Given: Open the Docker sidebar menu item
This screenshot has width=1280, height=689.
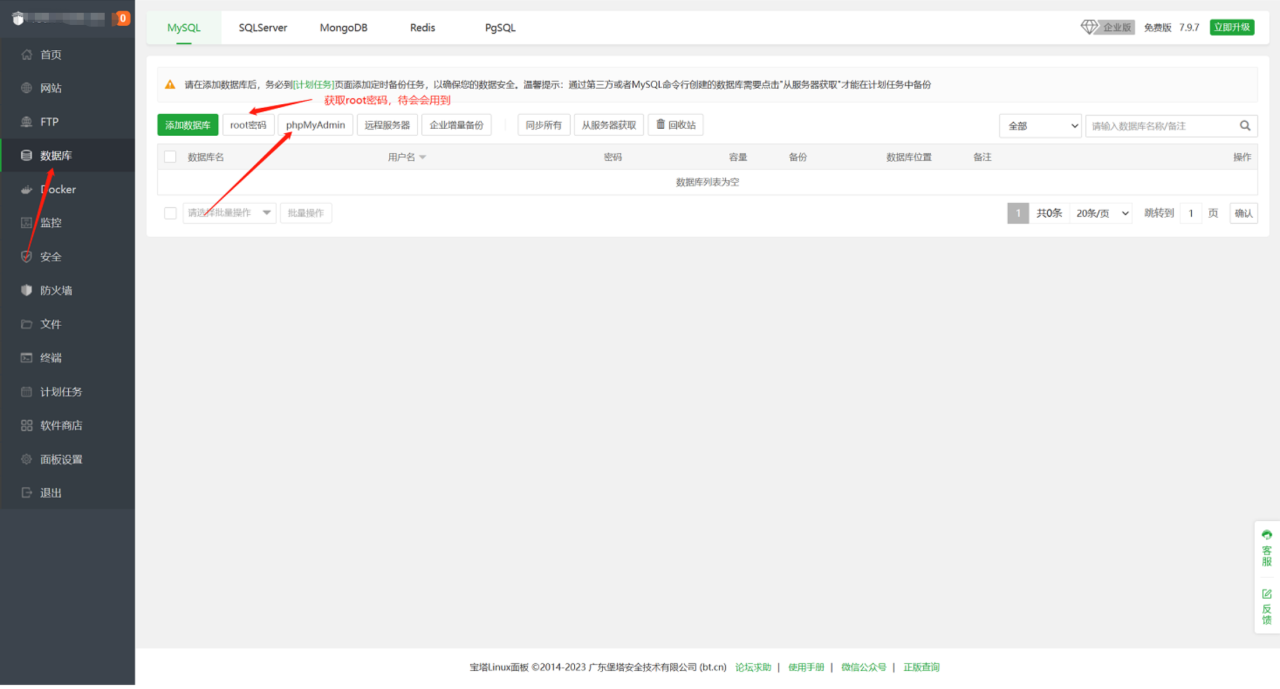Looking at the screenshot, I should [x=67, y=189].
